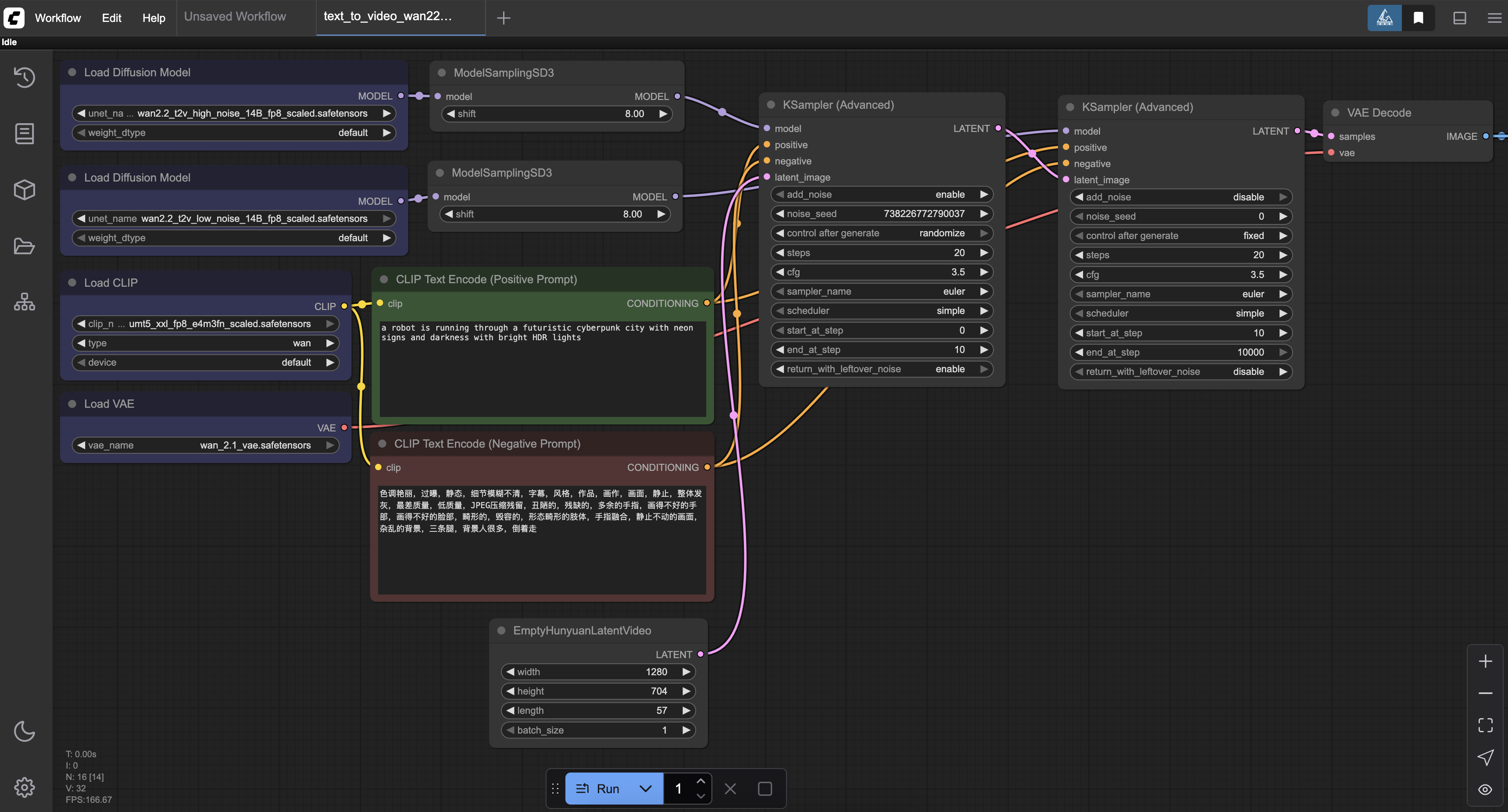Toggle return_with_leftover_noise on second KSampler
Viewport: 1508px width, 812px height.
[1180, 372]
